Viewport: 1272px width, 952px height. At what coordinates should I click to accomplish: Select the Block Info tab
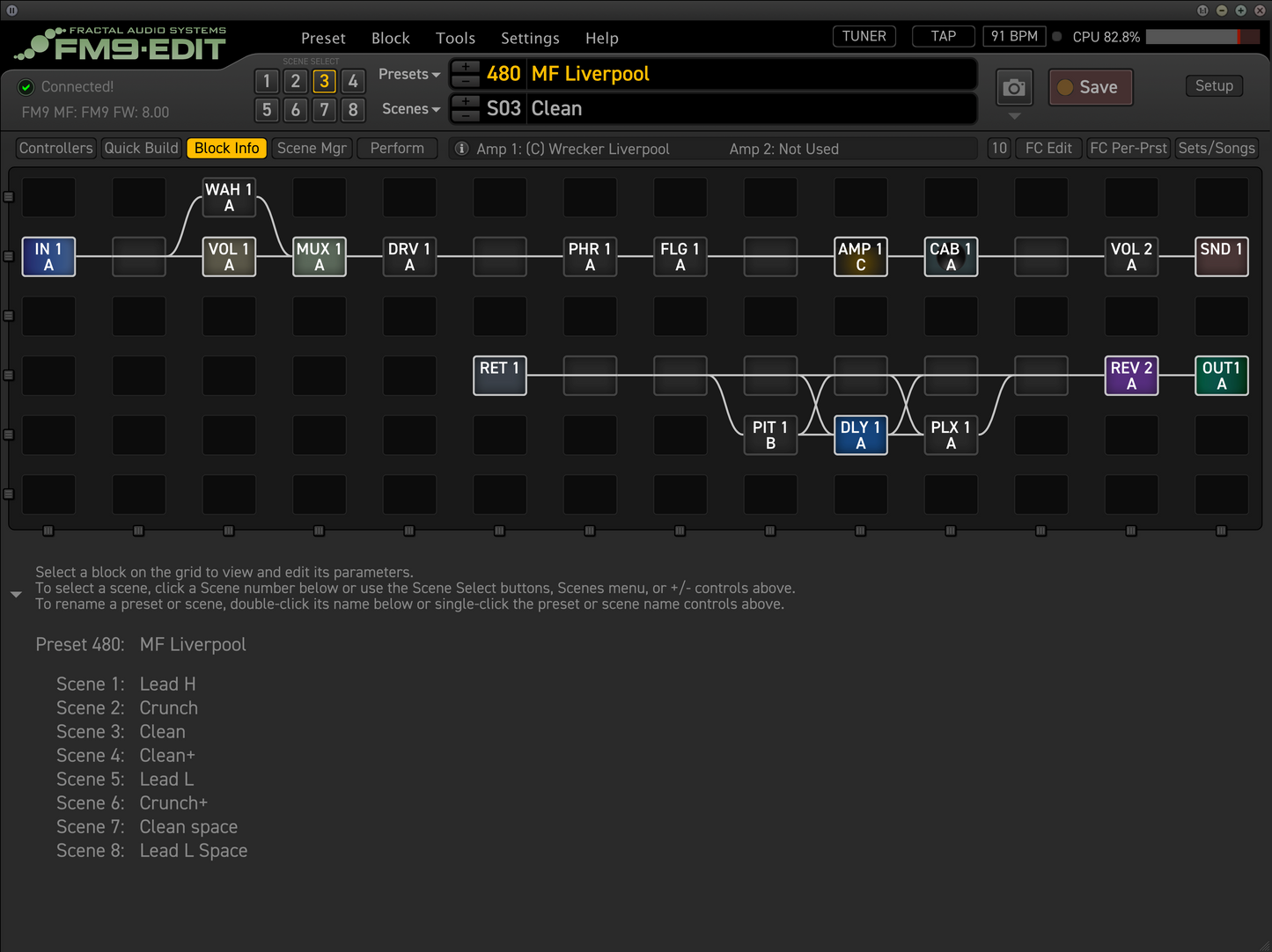point(226,149)
